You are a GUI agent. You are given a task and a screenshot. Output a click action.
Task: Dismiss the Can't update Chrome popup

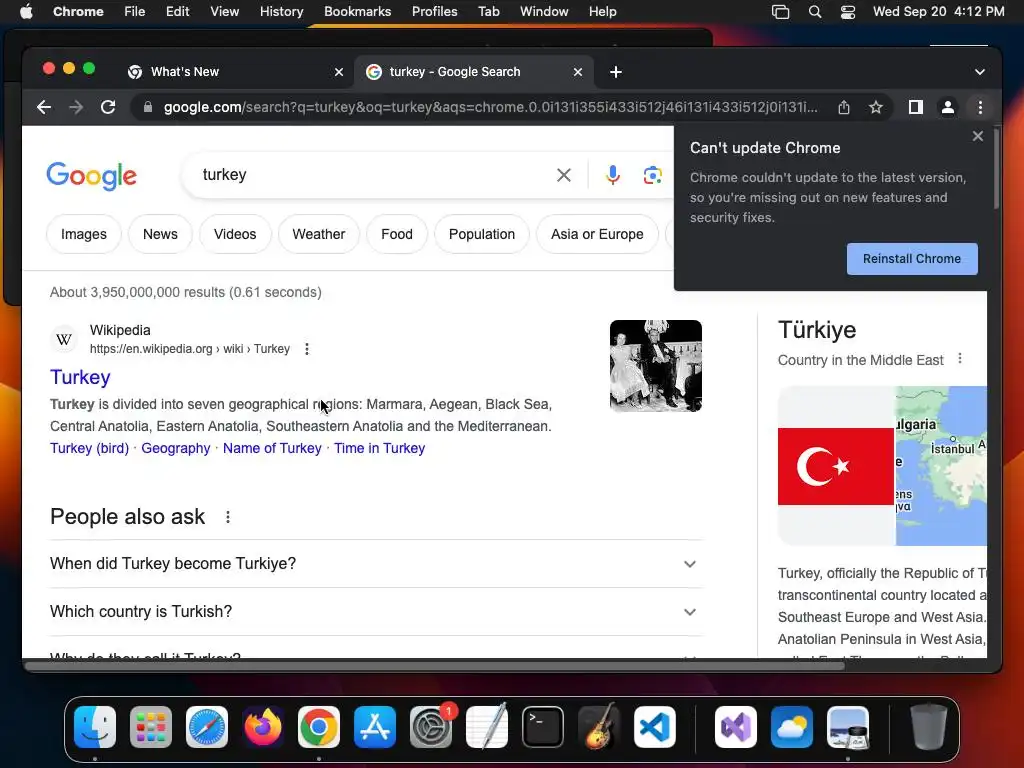click(x=977, y=136)
